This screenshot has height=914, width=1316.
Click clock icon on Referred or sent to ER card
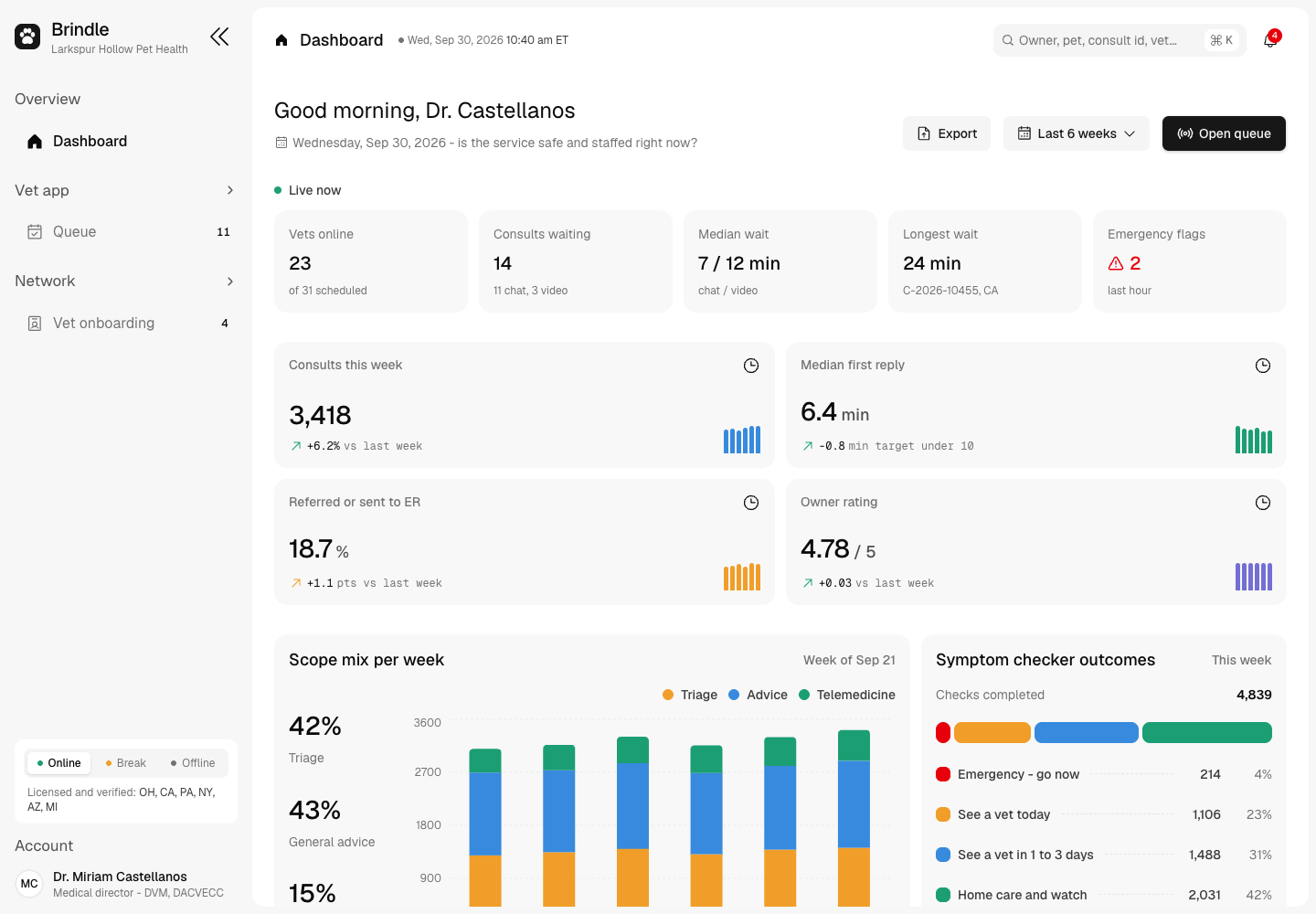(x=751, y=503)
